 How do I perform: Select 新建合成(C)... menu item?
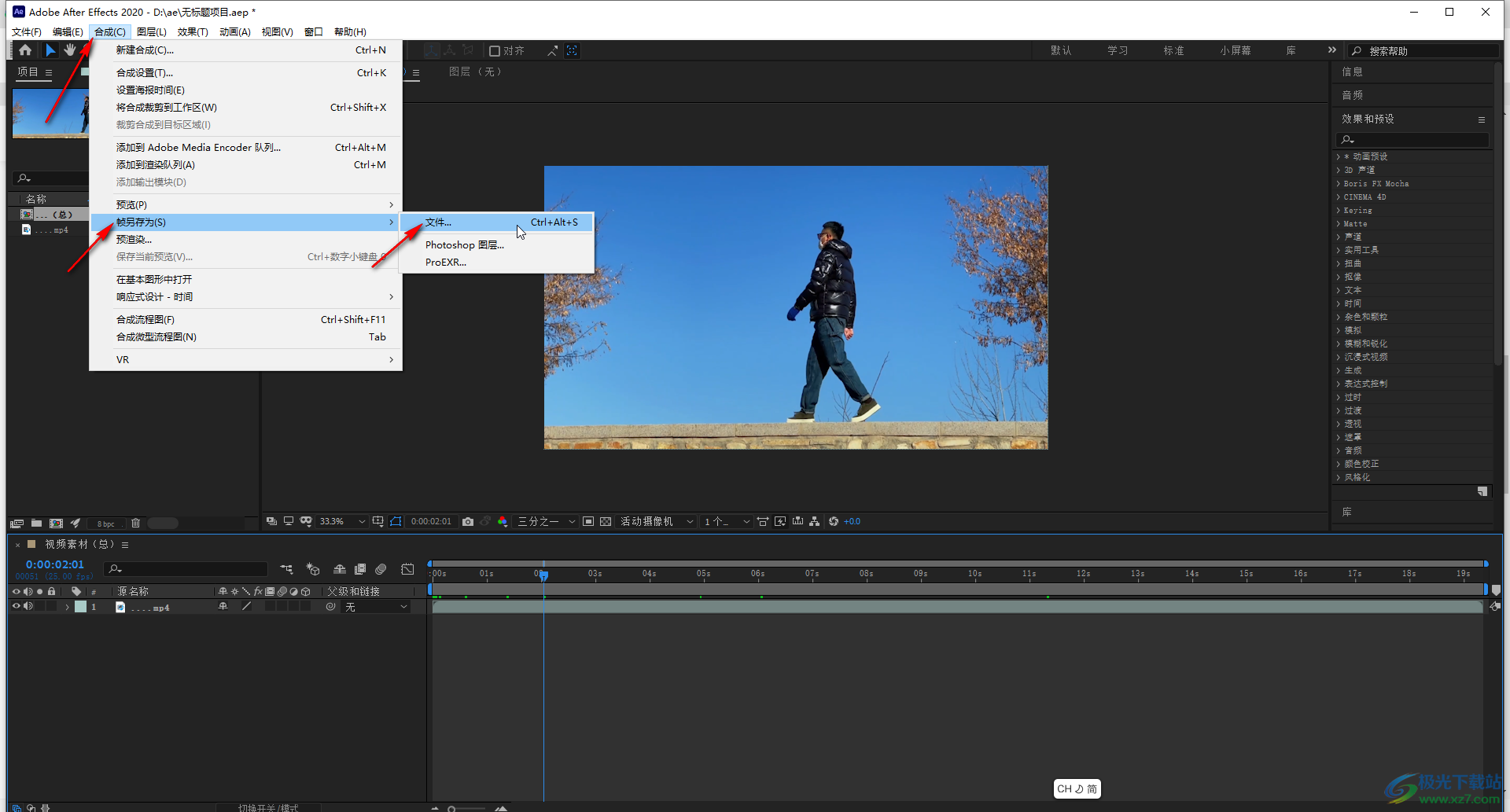coord(246,50)
